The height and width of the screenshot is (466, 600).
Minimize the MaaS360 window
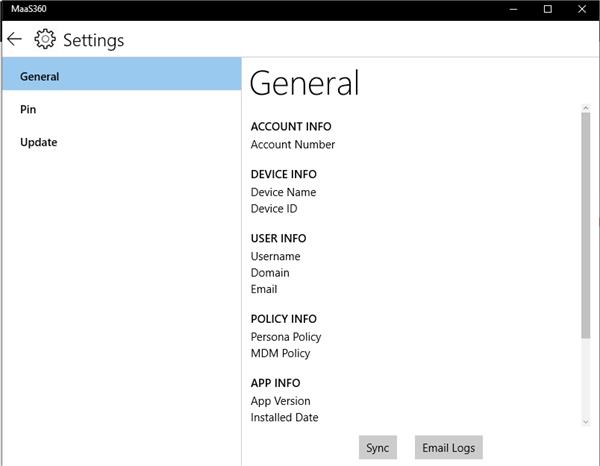coord(514,9)
